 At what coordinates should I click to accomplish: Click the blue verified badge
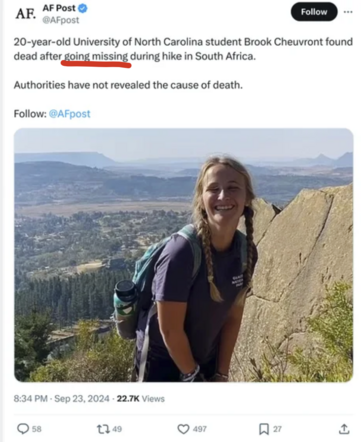(83, 8)
